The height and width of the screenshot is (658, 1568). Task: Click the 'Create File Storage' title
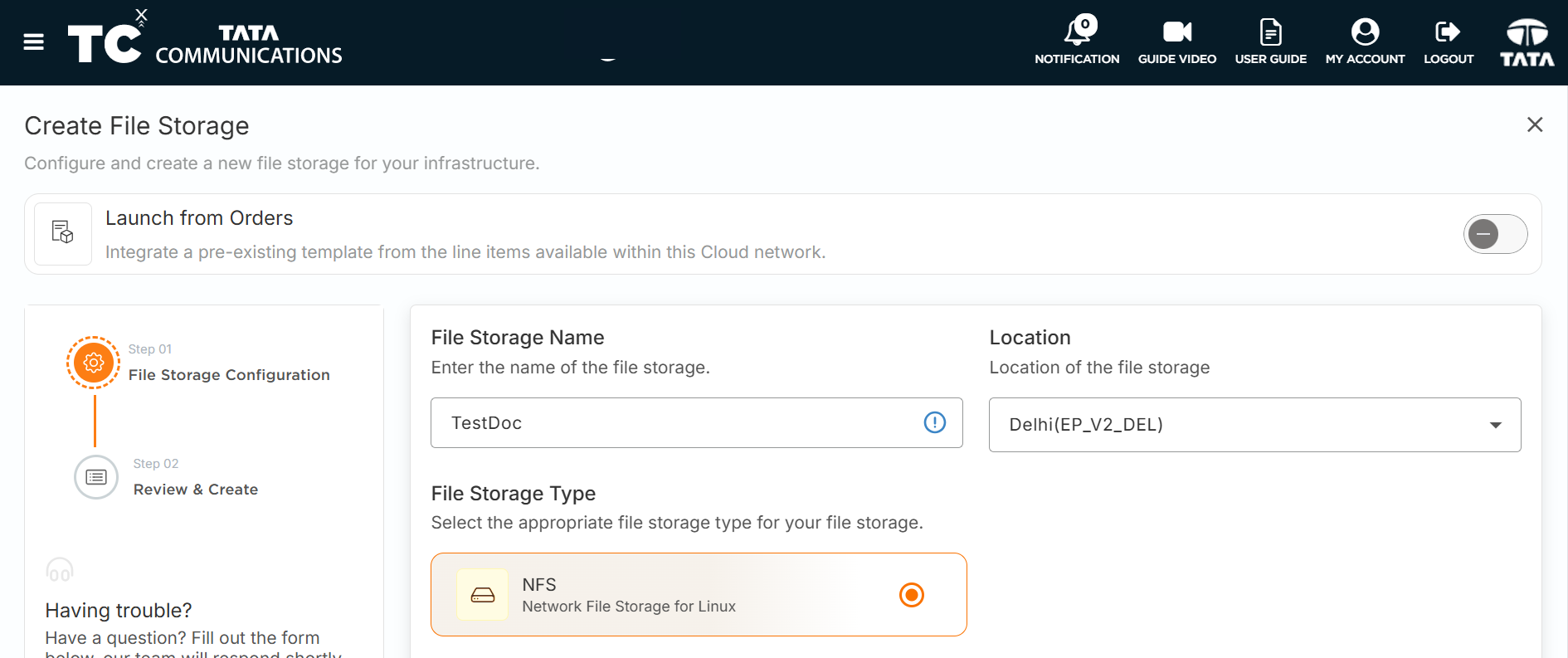137,126
